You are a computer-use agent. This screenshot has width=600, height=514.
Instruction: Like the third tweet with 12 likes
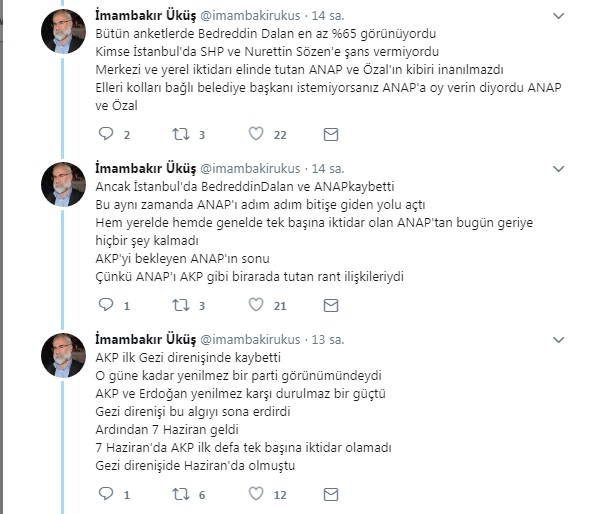255,494
